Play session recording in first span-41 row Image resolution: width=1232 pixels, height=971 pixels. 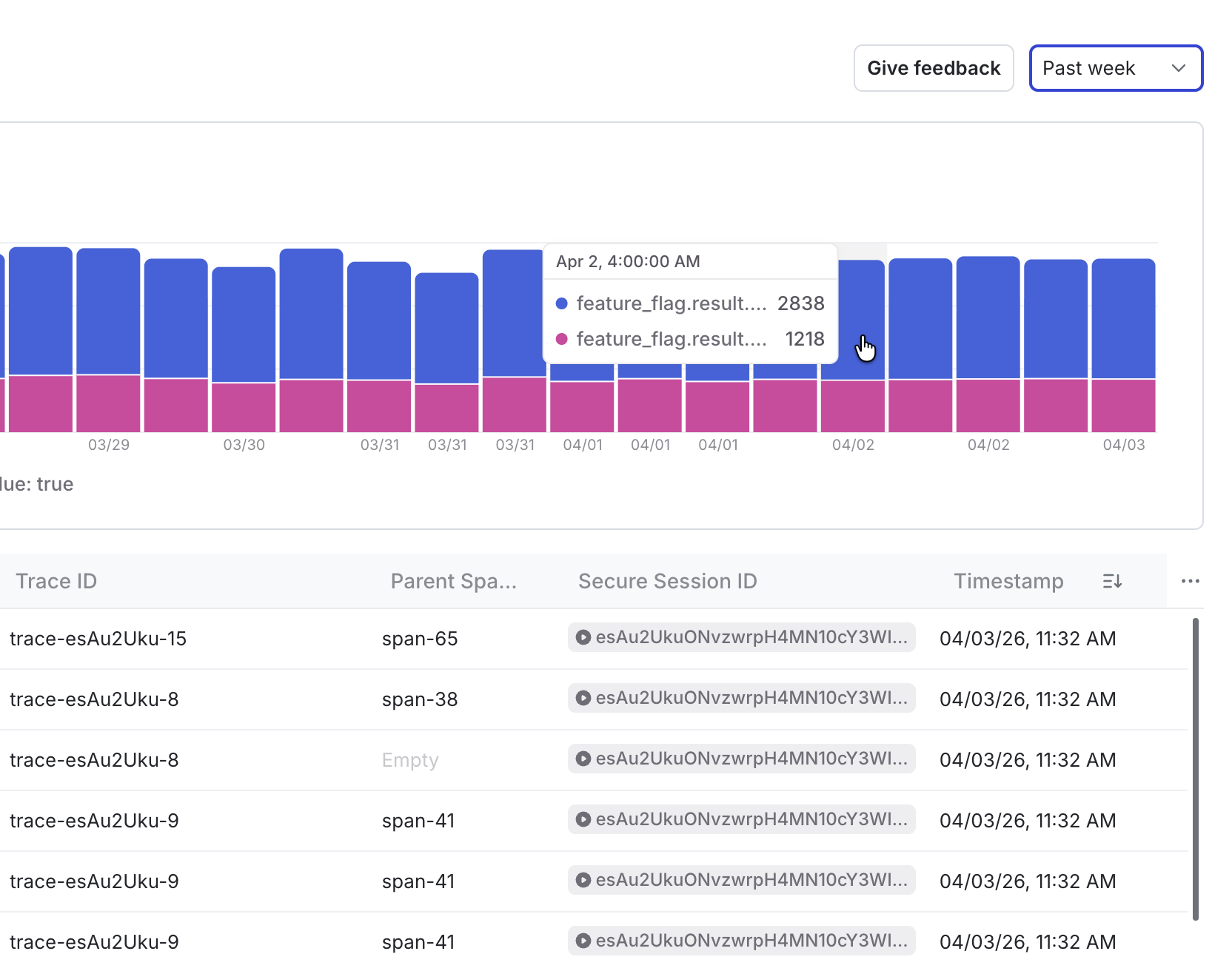click(x=583, y=819)
